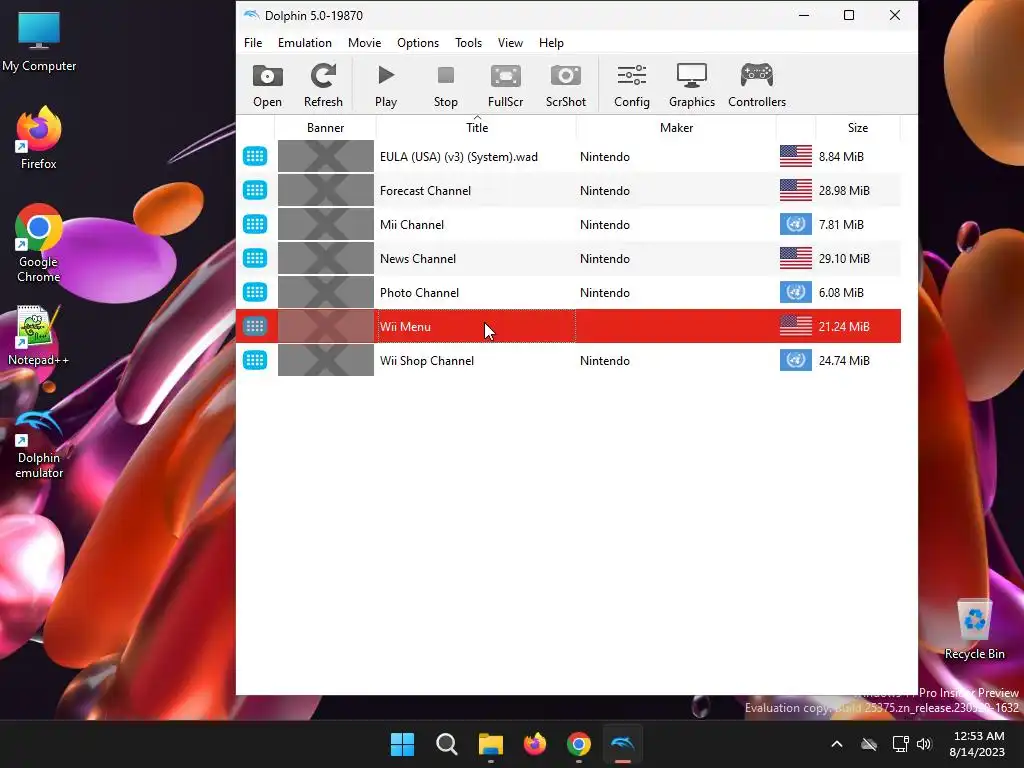Image resolution: width=1024 pixels, height=768 pixels.
Task: Click the platform icon of EULA row
Action: pos(255,156)
